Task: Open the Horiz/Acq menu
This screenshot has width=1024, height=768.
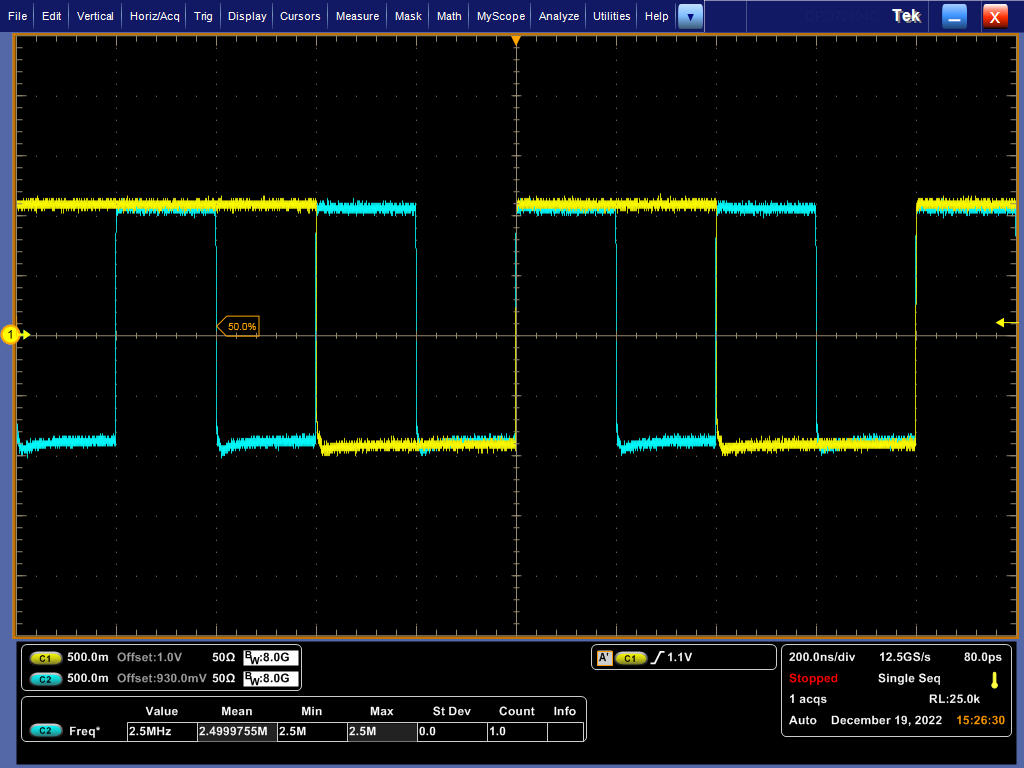Action: (153, 16)
